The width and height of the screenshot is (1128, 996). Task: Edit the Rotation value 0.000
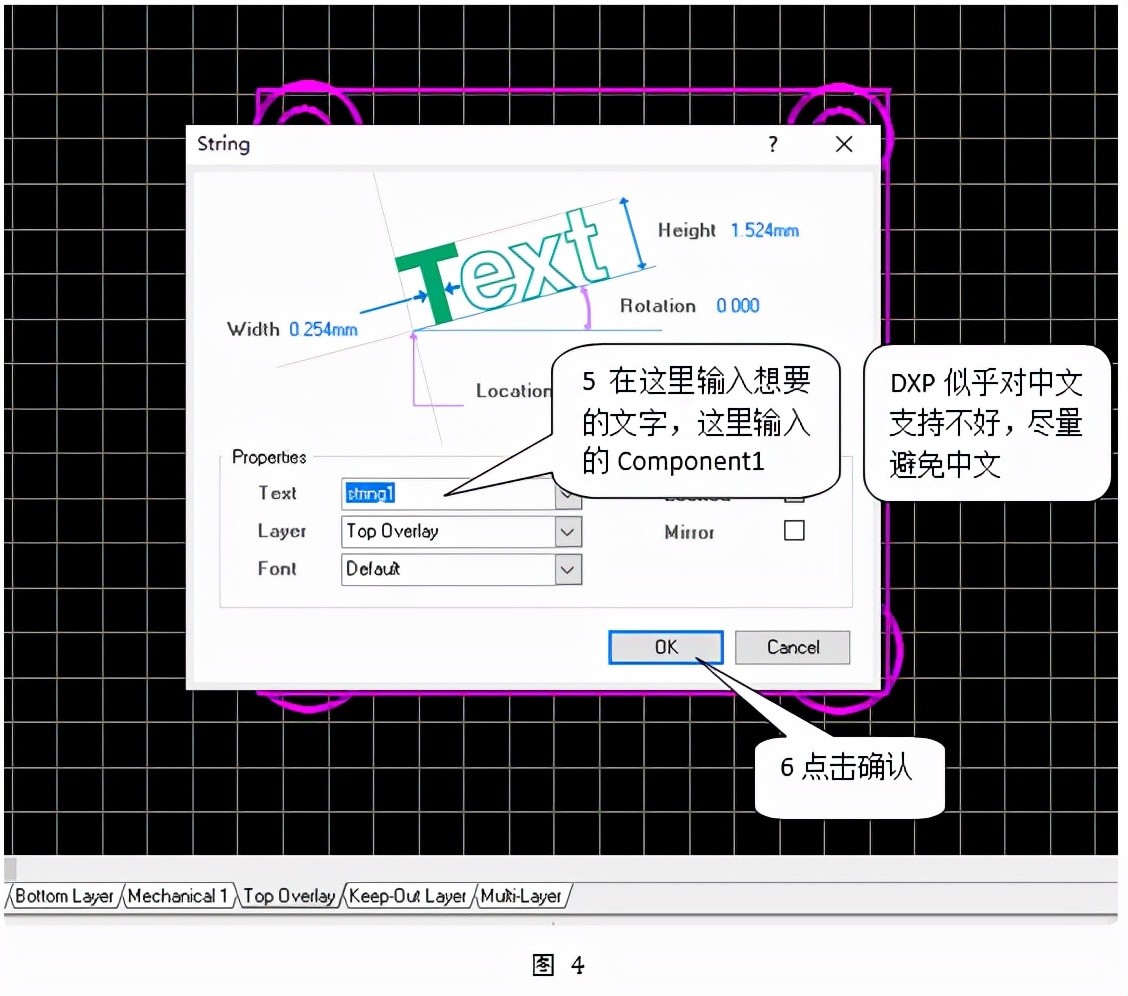[738, 306]
